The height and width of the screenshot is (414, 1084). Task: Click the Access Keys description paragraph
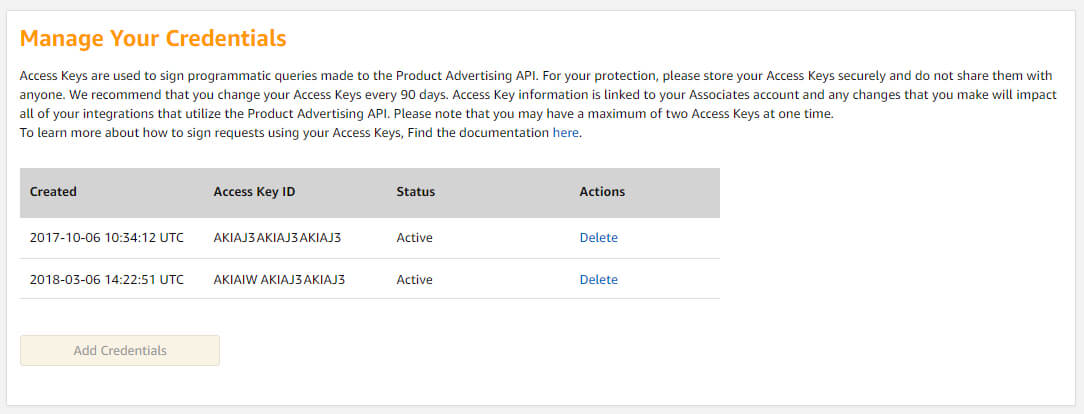coord(538,95)
